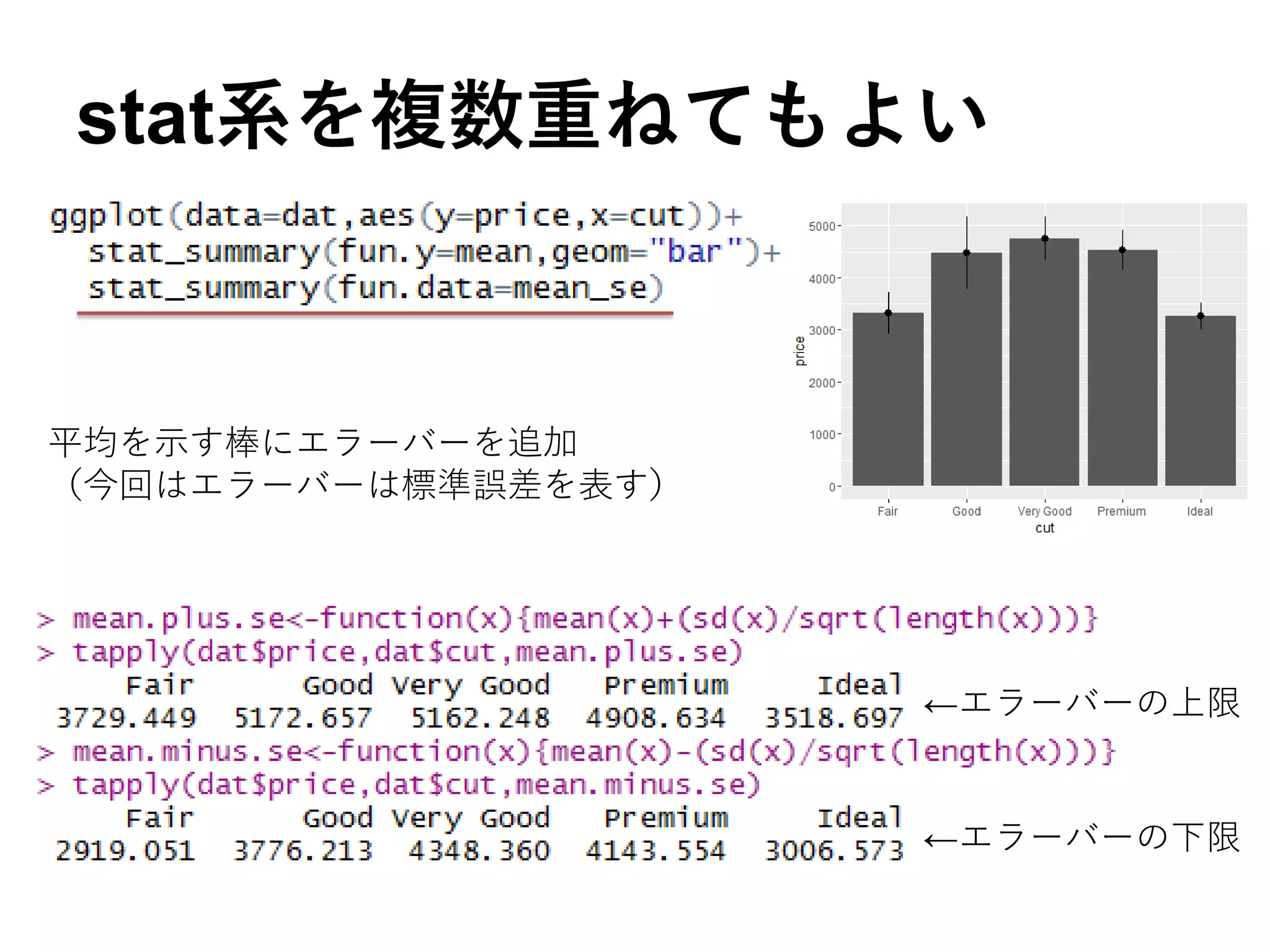Viewport: 1270px width, 952px height.
Task: Click the エラーバーの下限 annotation
Action: (x=1082, y=837)
